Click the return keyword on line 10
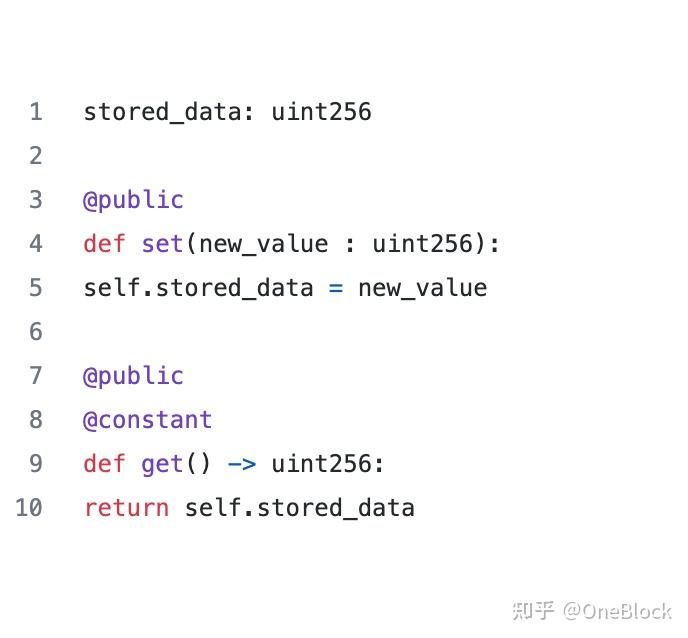The width and height of the screenshot is (688, 638). tap(126, 508)
